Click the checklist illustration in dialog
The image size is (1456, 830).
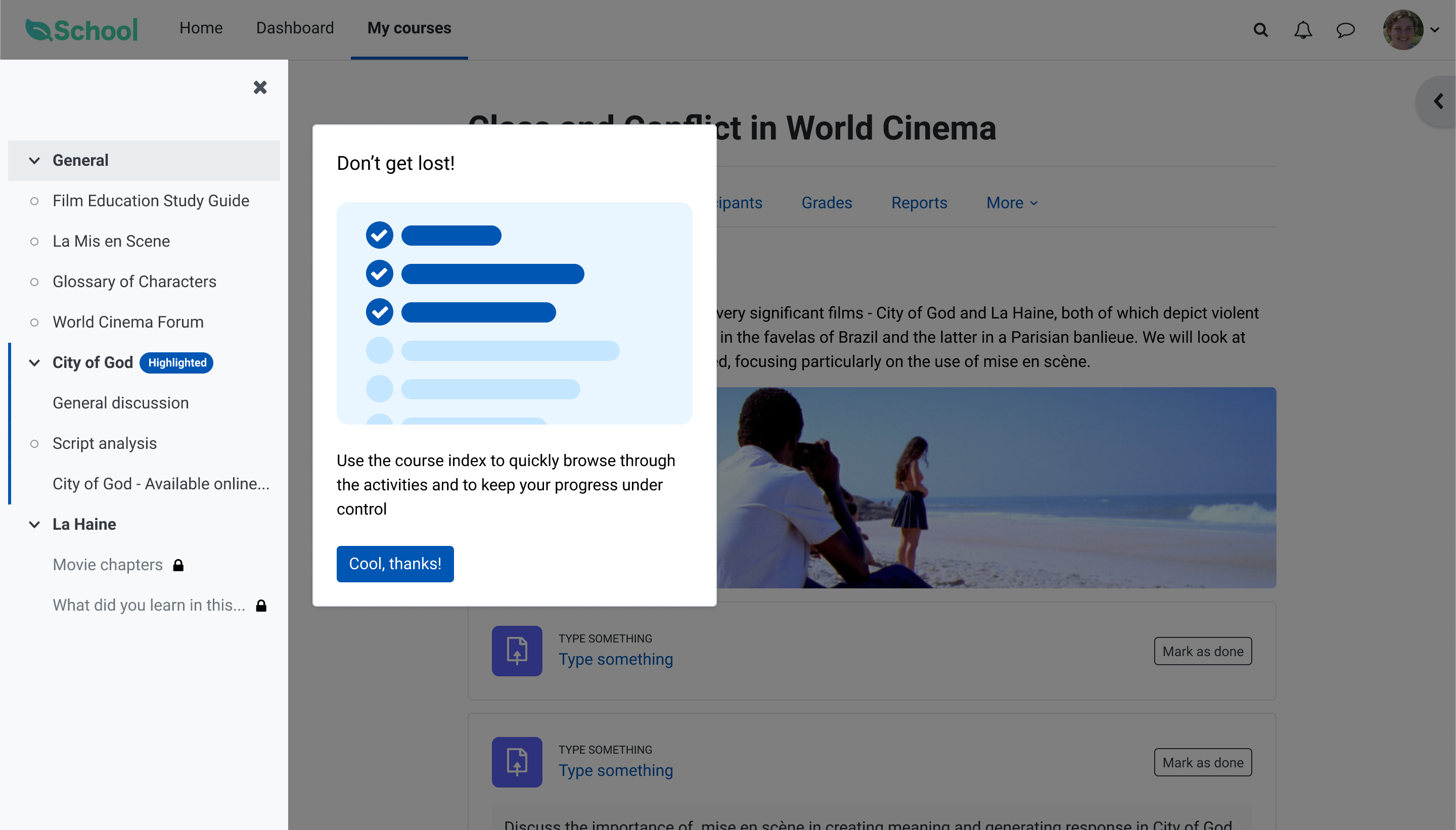pos(514,313)
